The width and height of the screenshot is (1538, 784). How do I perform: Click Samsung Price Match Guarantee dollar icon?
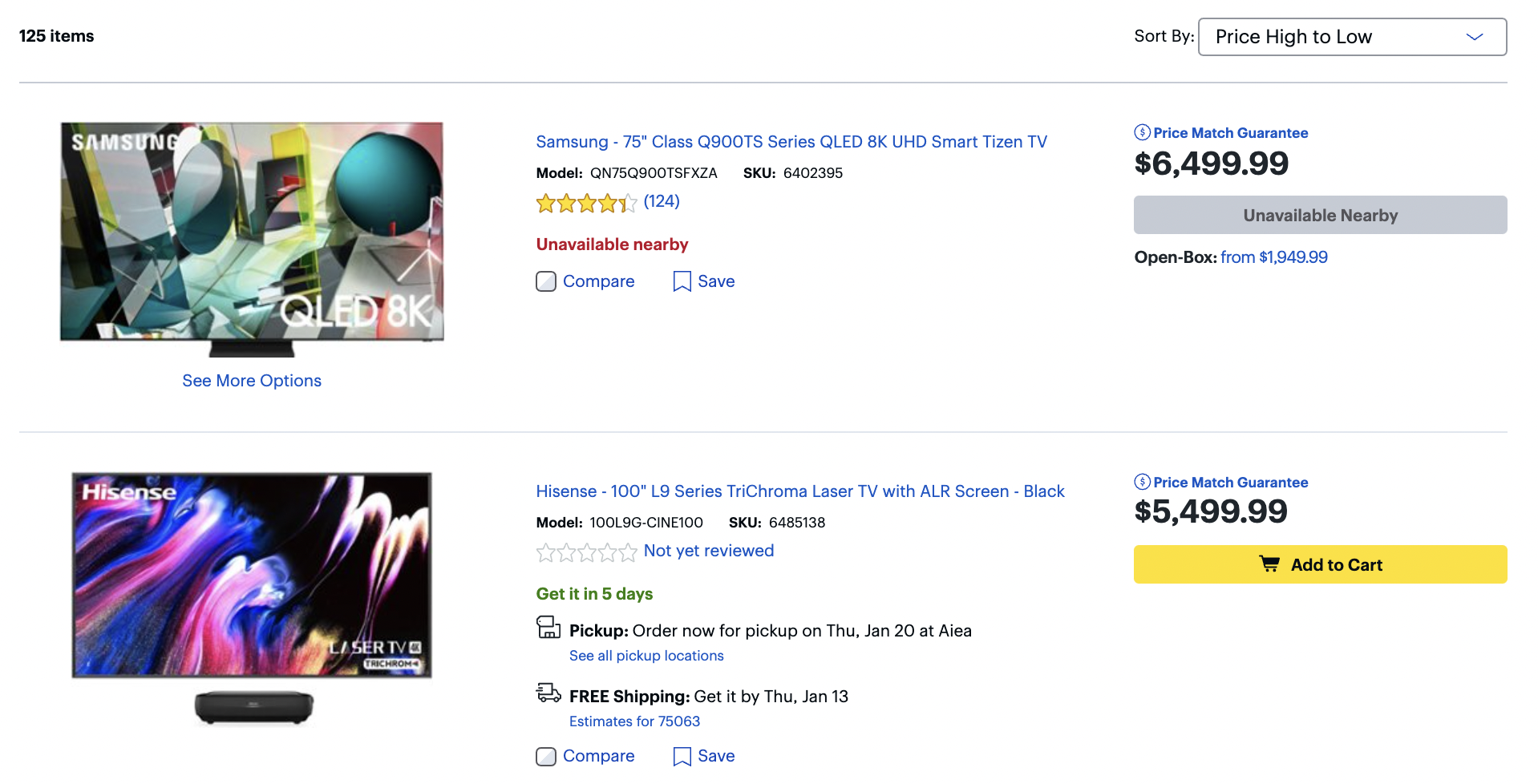pyautogui.click(x=1142, y=132)
